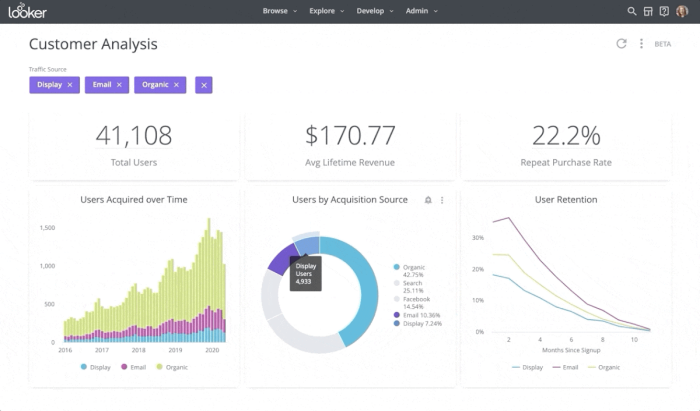
Task: Open the search icon in header
Action: [x=631, y=11]
